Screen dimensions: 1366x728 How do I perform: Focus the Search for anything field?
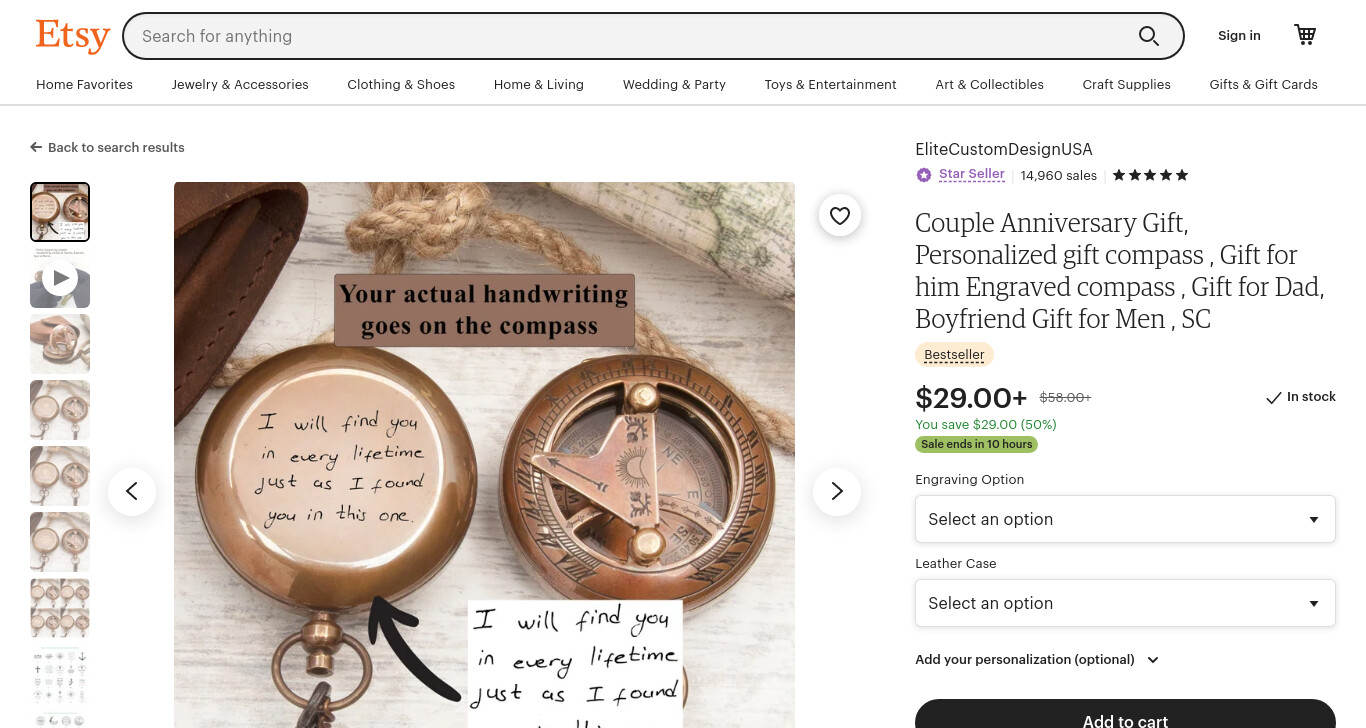coord(630,36)
